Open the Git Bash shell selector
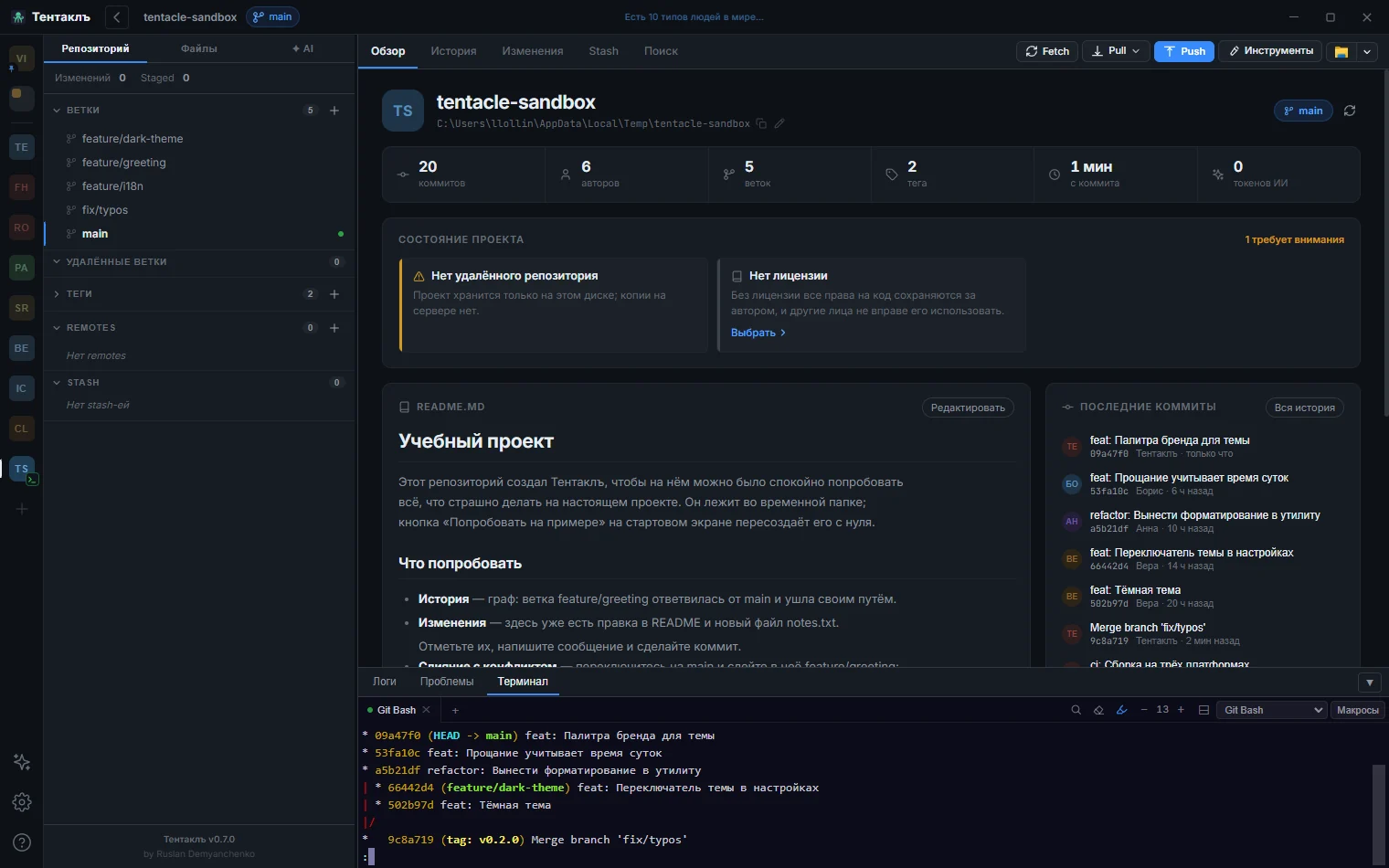 coord(1271,710)
